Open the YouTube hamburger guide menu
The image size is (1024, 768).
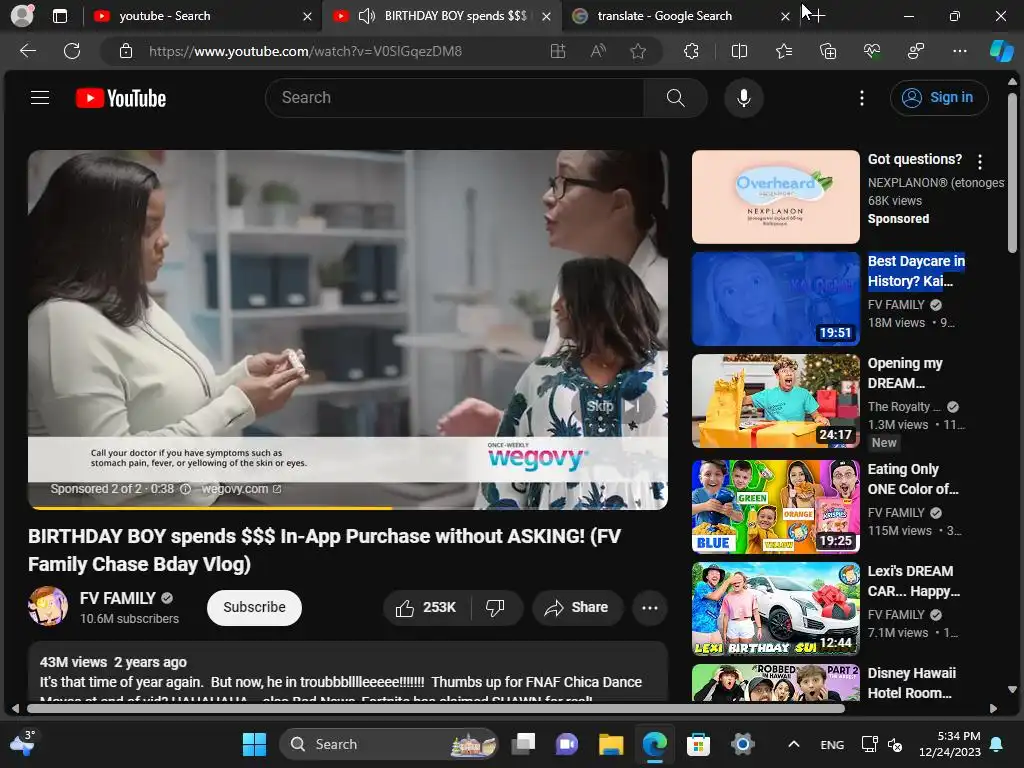40,98
